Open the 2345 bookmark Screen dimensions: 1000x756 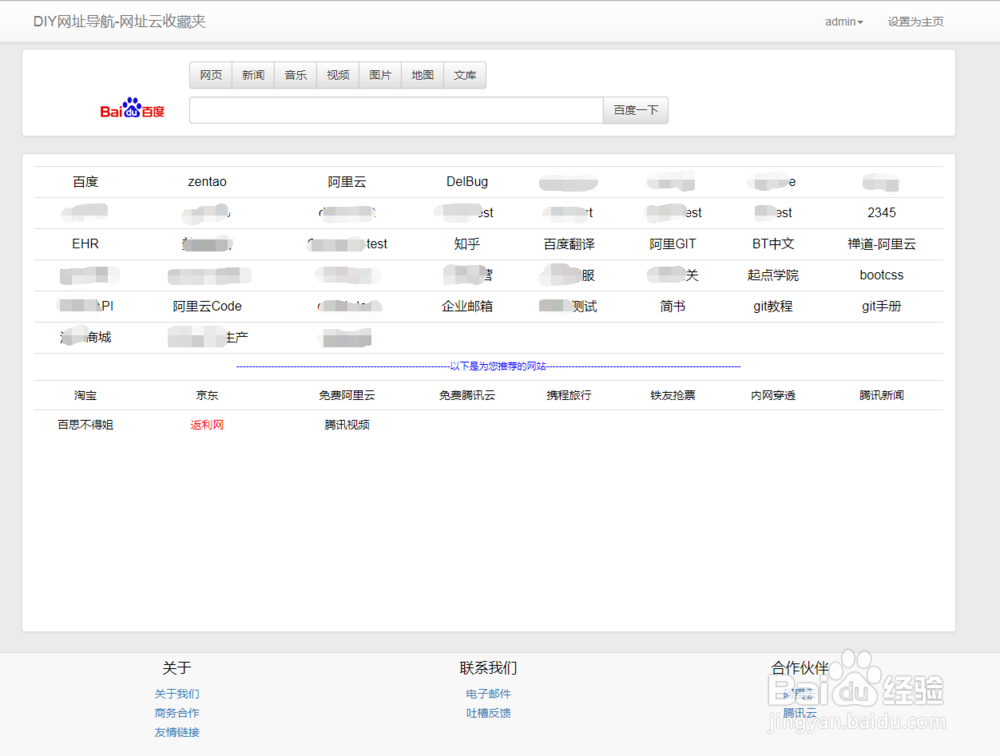pyautogui.click(x=881, y=212)
